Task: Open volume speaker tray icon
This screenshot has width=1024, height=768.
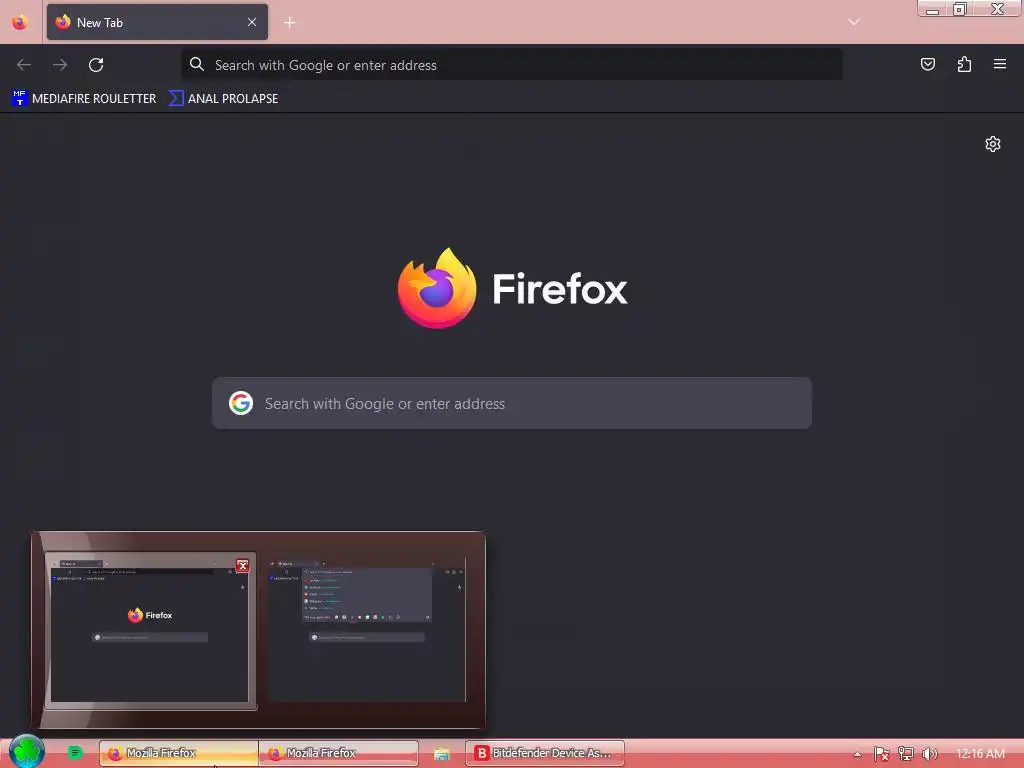Action: click(929, 754)
